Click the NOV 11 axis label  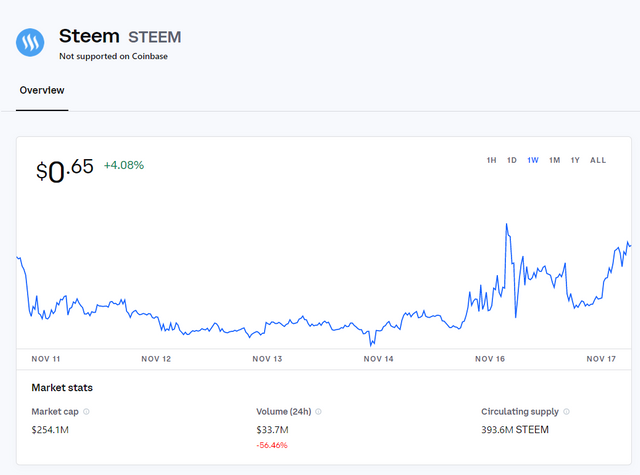click(46, 359)
